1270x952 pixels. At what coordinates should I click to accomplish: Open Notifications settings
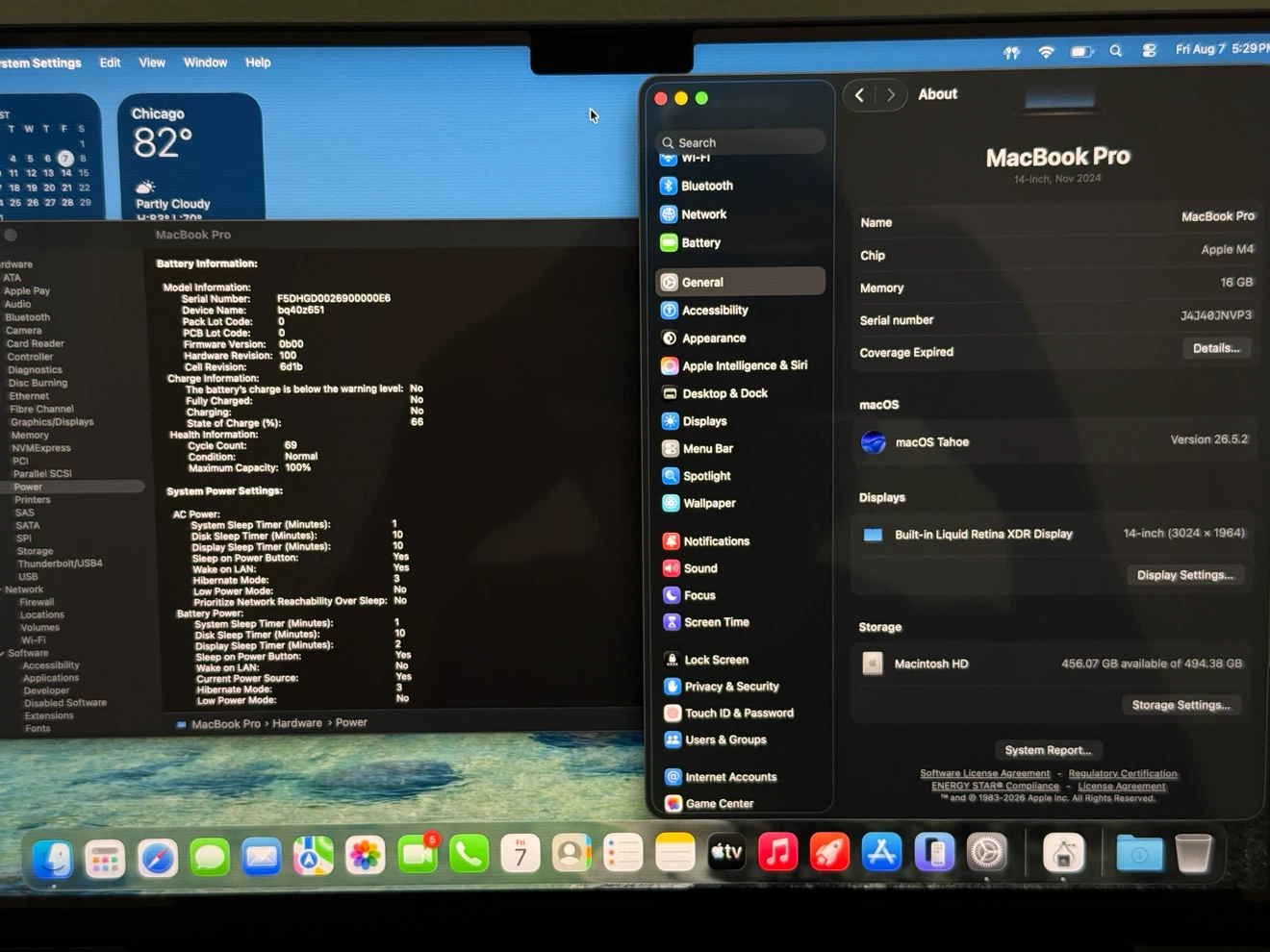(x=741, y=541)
